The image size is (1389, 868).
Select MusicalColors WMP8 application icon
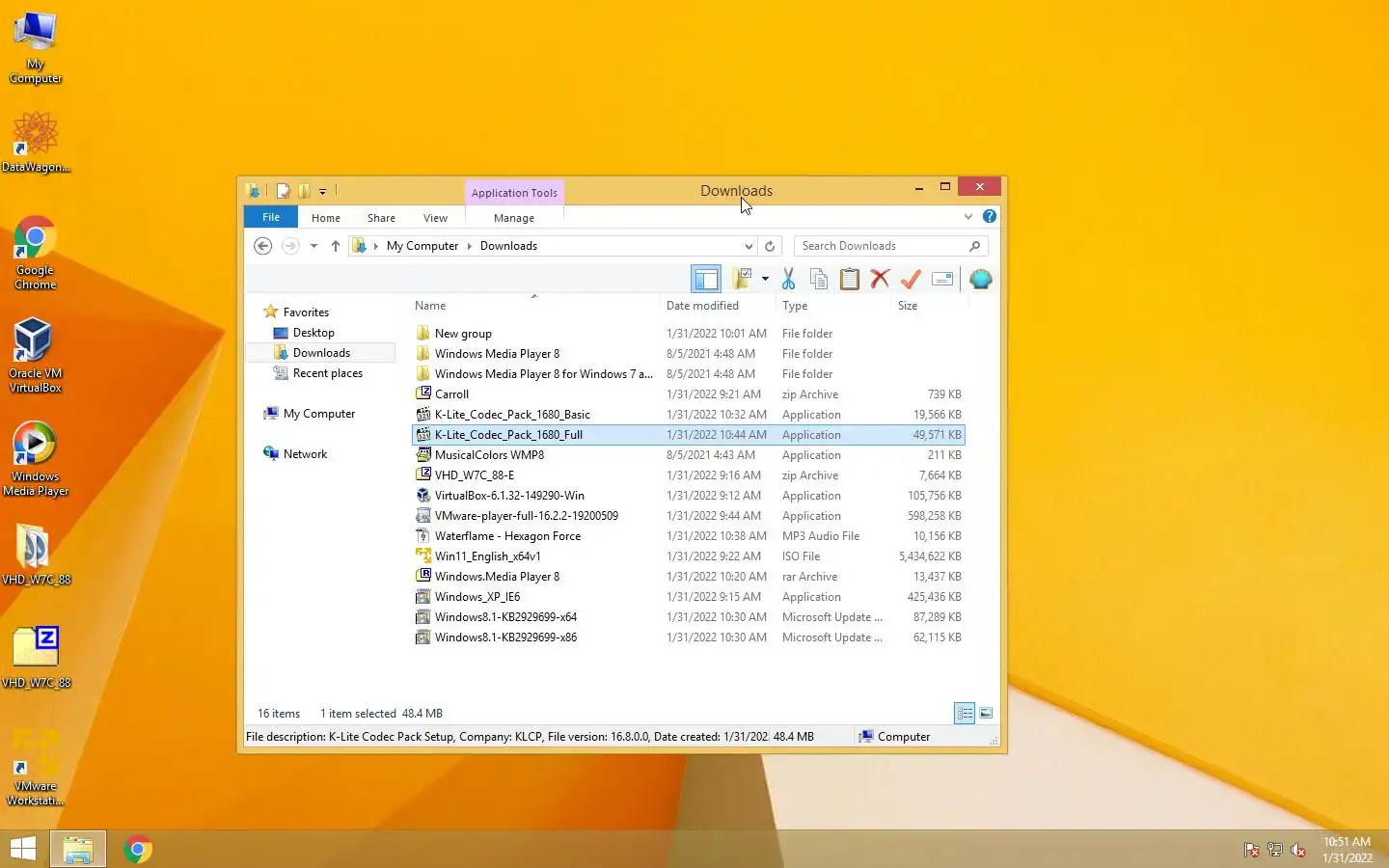click(422, 454)
